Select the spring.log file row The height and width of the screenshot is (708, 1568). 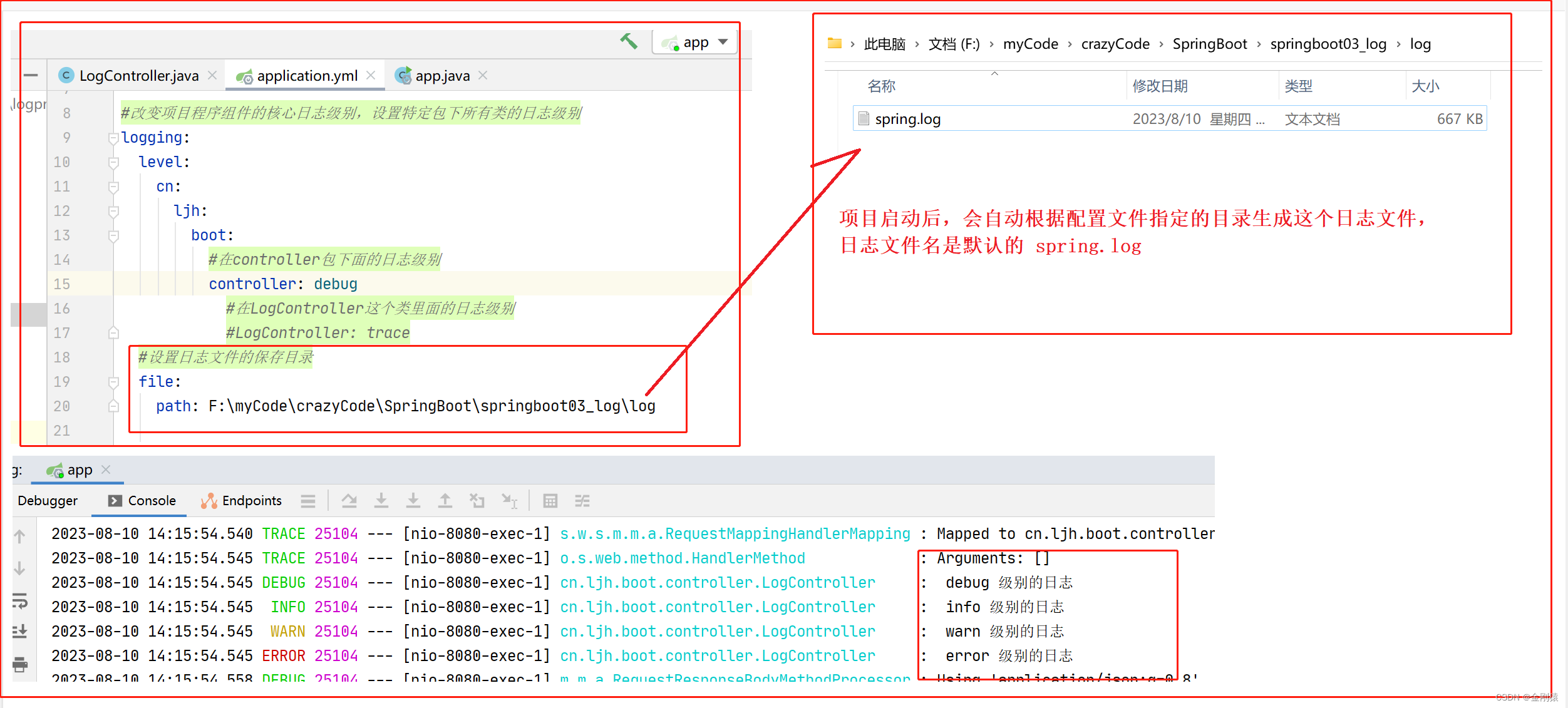pos(907,119)
